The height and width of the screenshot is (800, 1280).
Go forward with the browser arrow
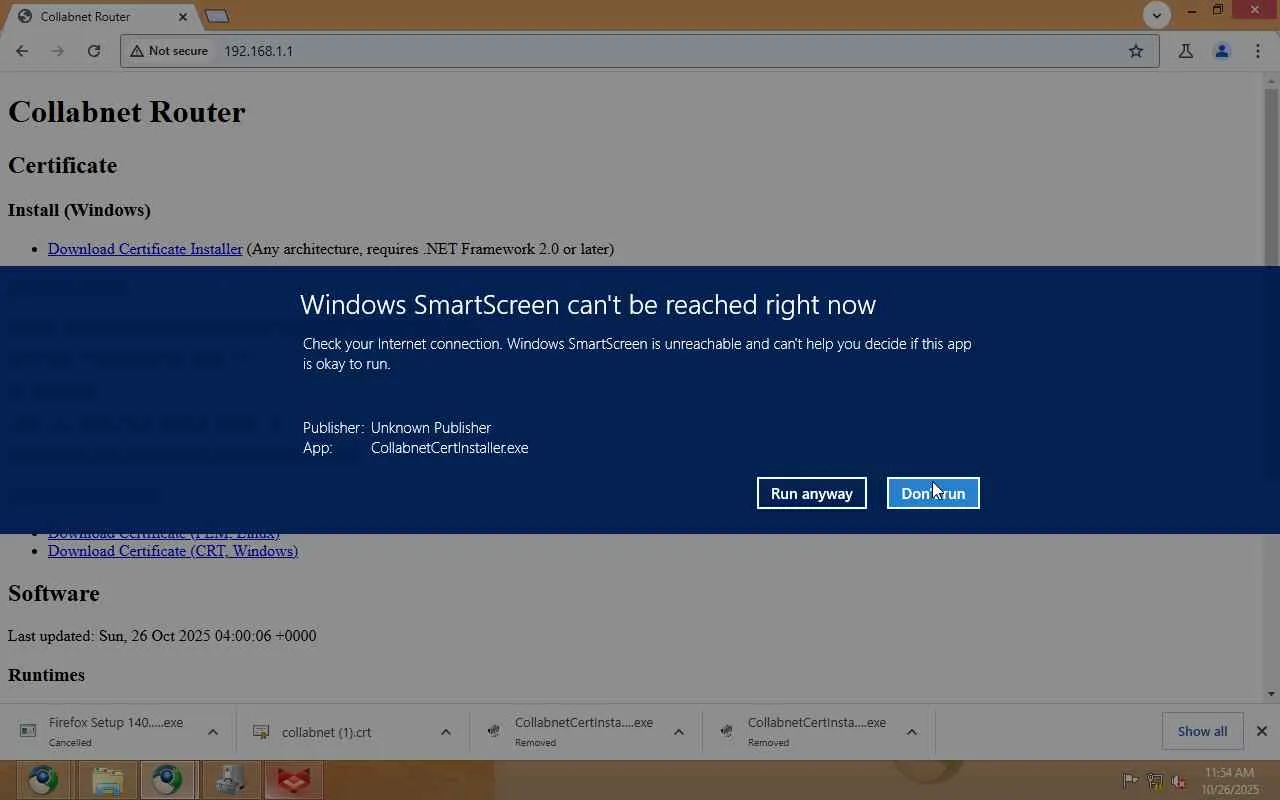(x=58, y=51)
